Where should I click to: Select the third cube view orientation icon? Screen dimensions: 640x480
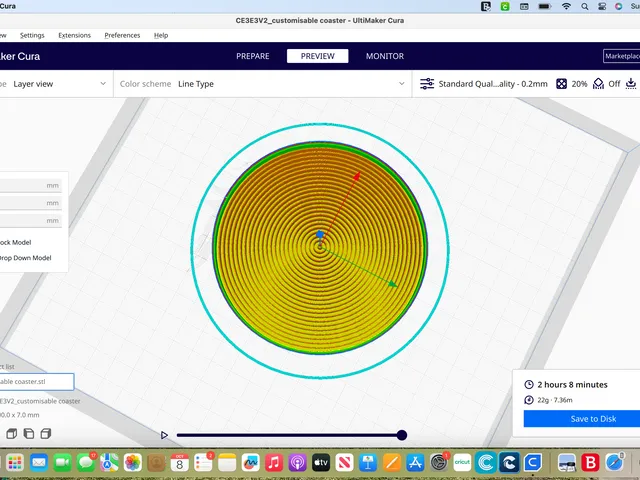[46, 433]
